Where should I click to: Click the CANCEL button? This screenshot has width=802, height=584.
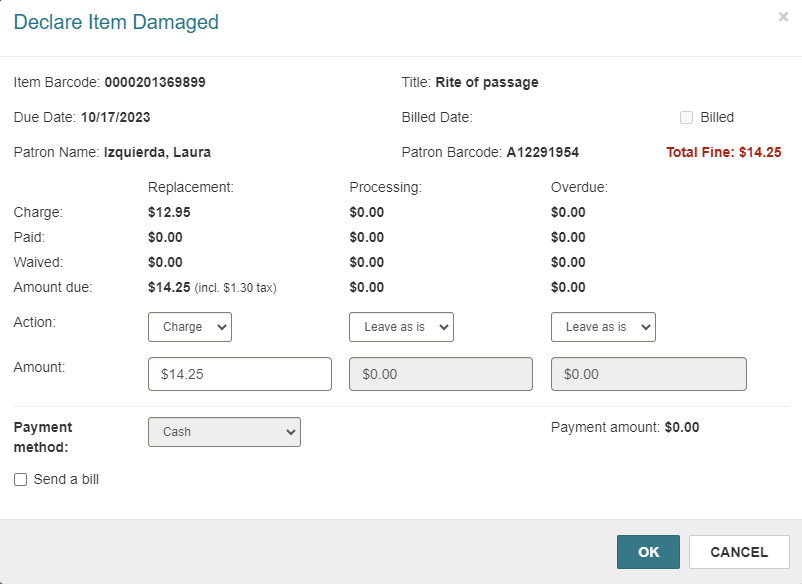click(739, 552)
